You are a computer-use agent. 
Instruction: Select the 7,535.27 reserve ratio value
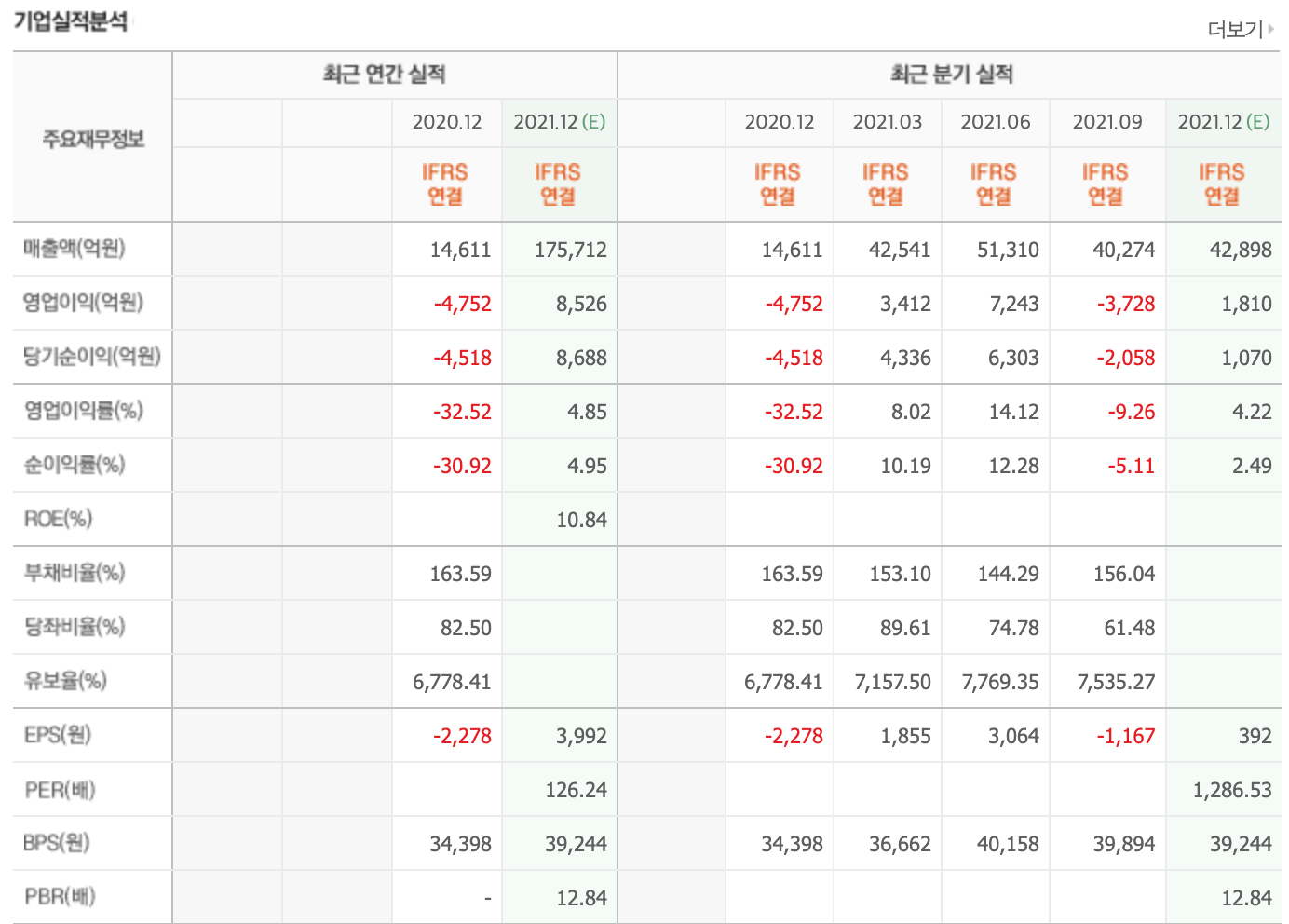pos(1116,682)
